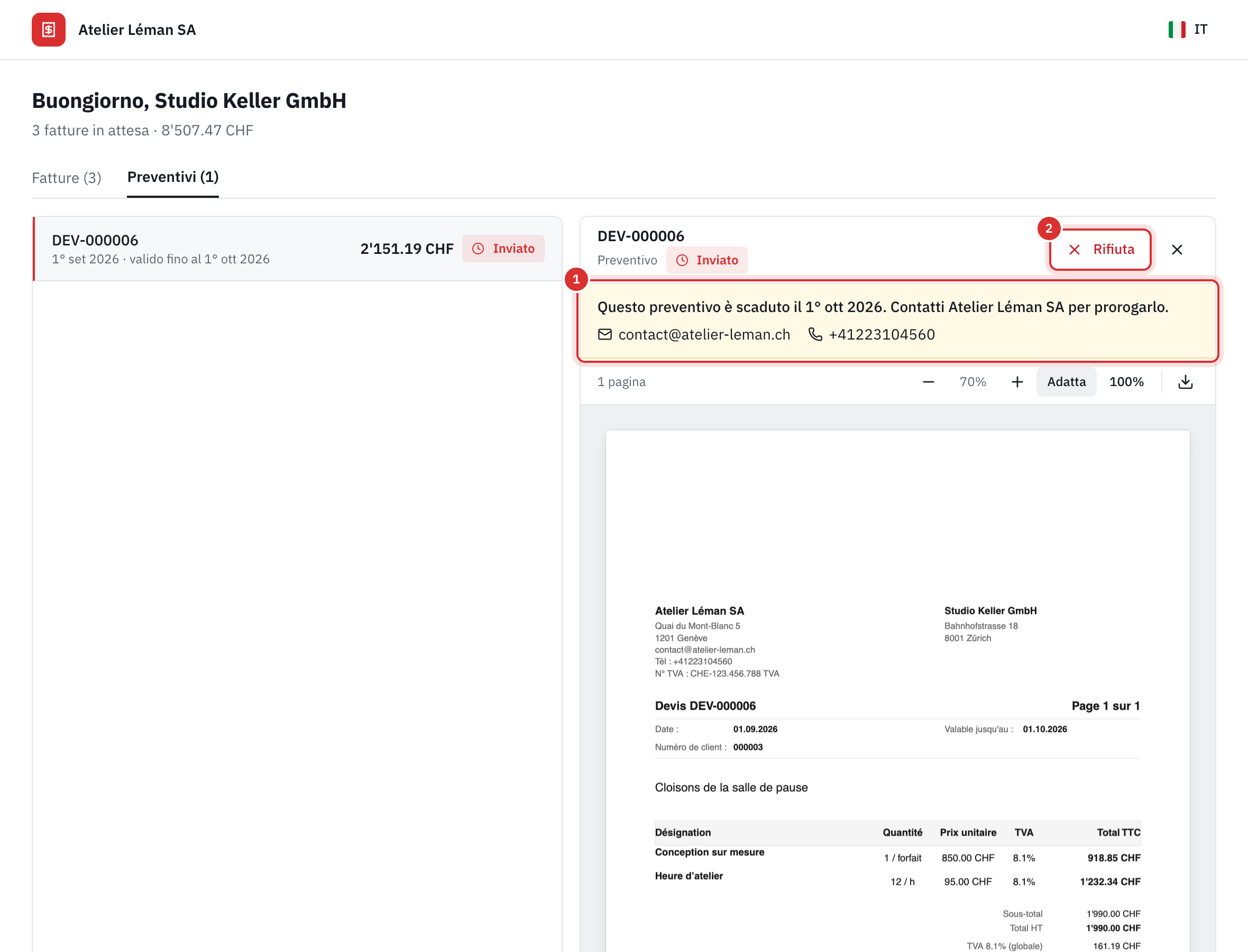
Task: Click the Heure d'atelier line item
Action: (689, 876)
